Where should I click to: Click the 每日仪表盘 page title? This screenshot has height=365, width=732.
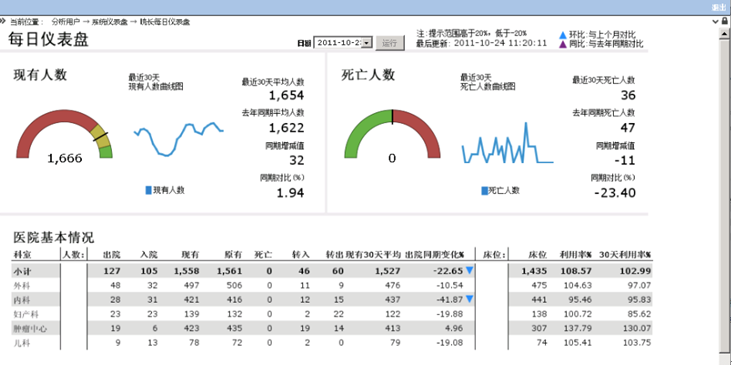click(48, 39)
